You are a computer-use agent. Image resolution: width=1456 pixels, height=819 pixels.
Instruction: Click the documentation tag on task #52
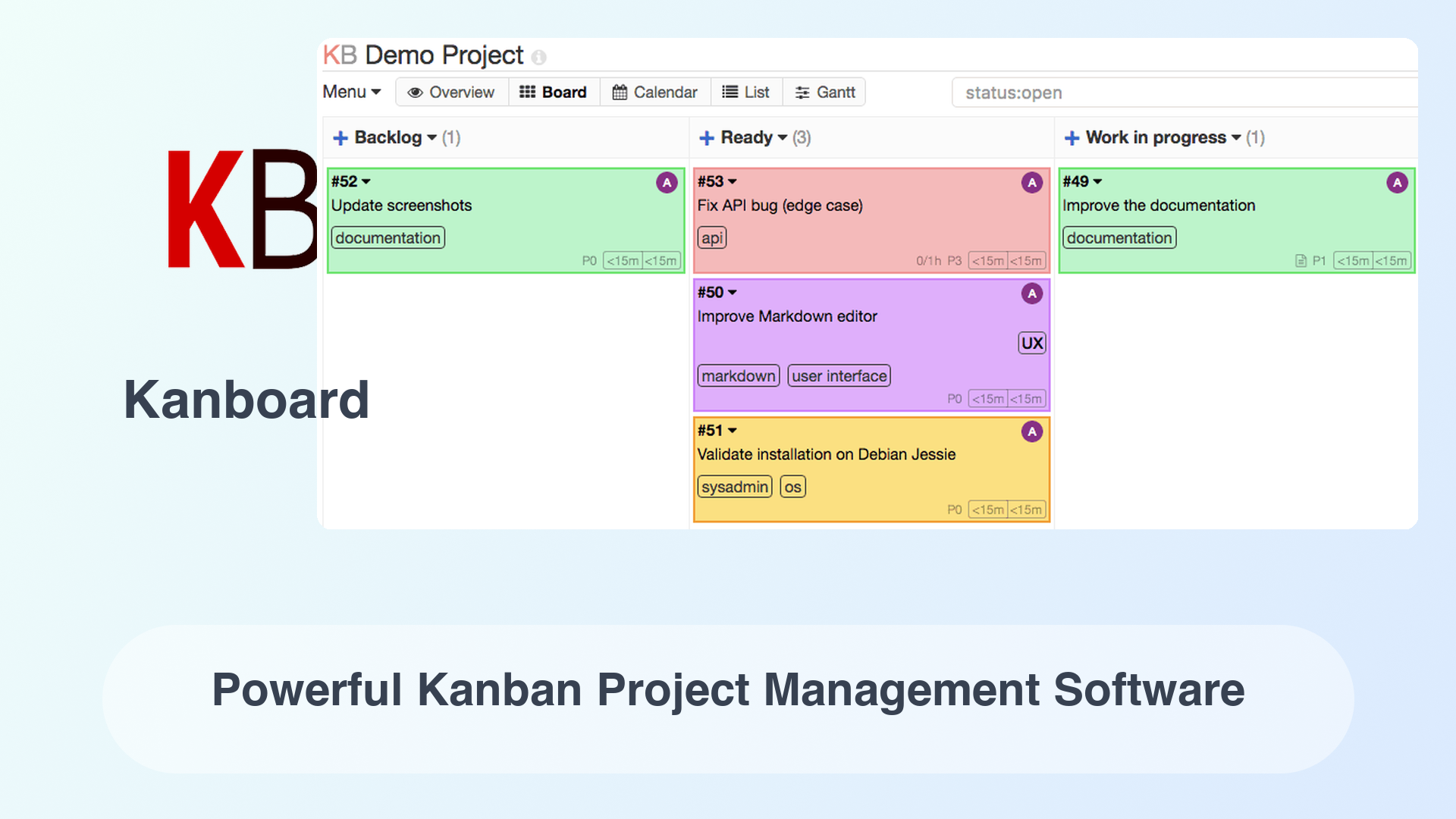point(388,238)
